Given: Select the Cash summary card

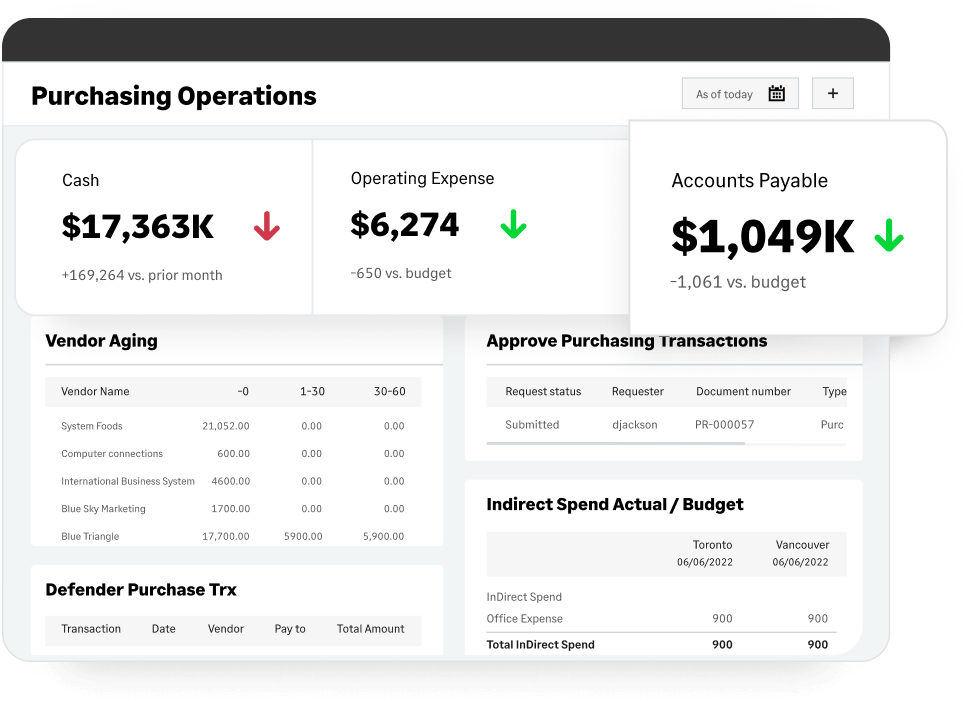Looking at the screenshot, I should point(163,225).
